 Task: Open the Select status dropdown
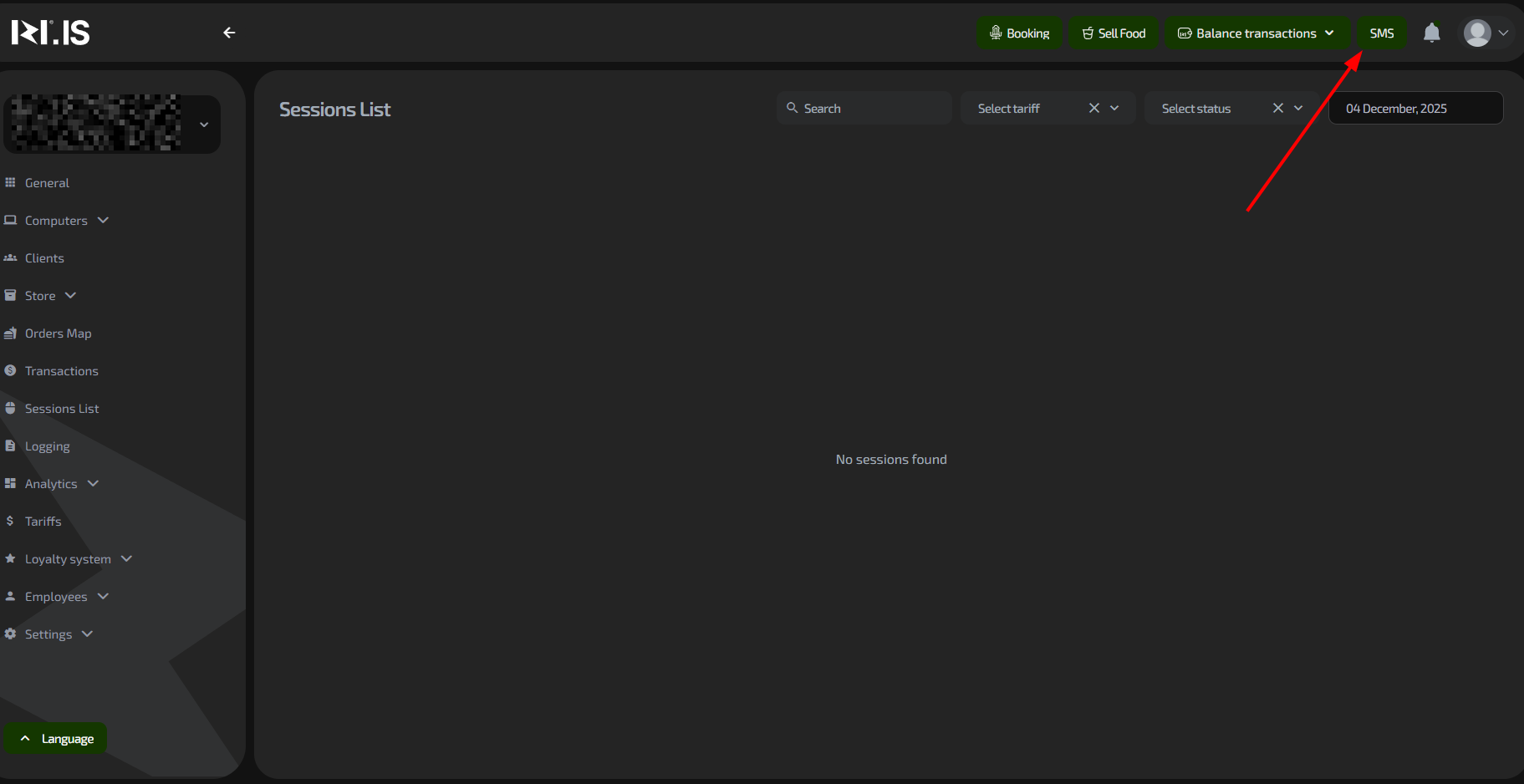coord(1298,108)
